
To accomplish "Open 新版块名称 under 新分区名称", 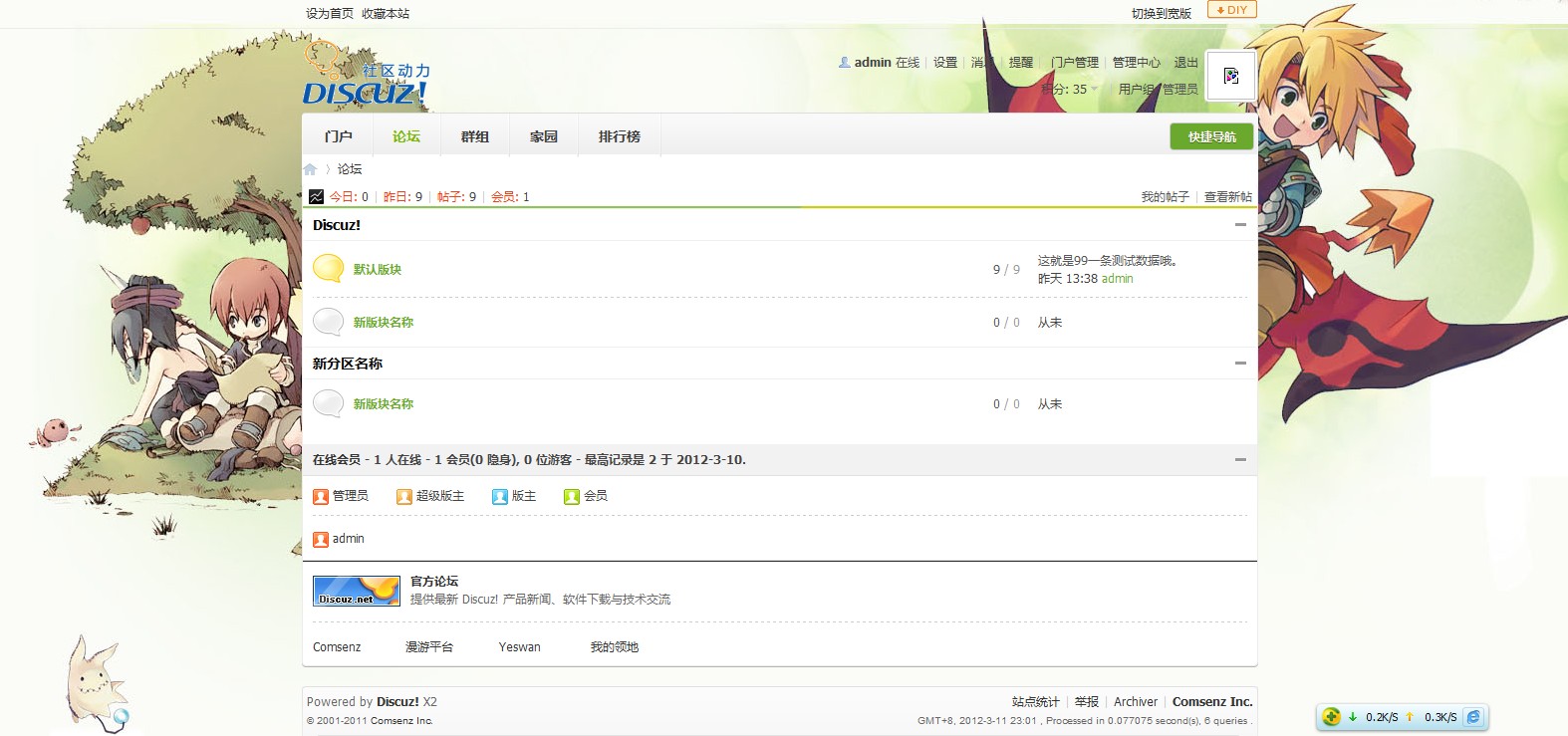I will (x=384, y=404).
